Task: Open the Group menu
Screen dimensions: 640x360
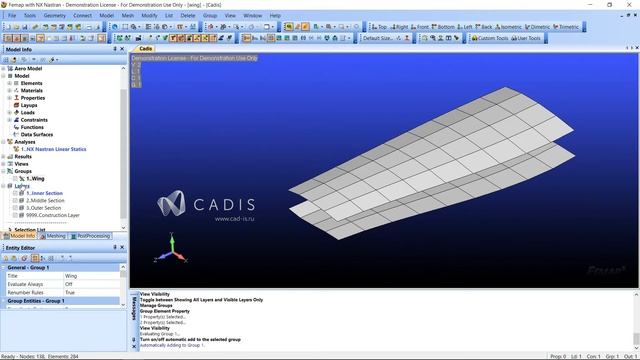Action: pyautogui.click(x=210, y=16)
